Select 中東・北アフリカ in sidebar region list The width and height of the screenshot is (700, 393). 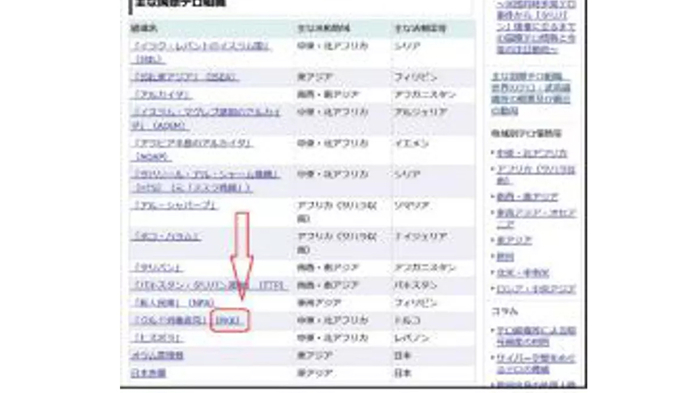point(532,153)
